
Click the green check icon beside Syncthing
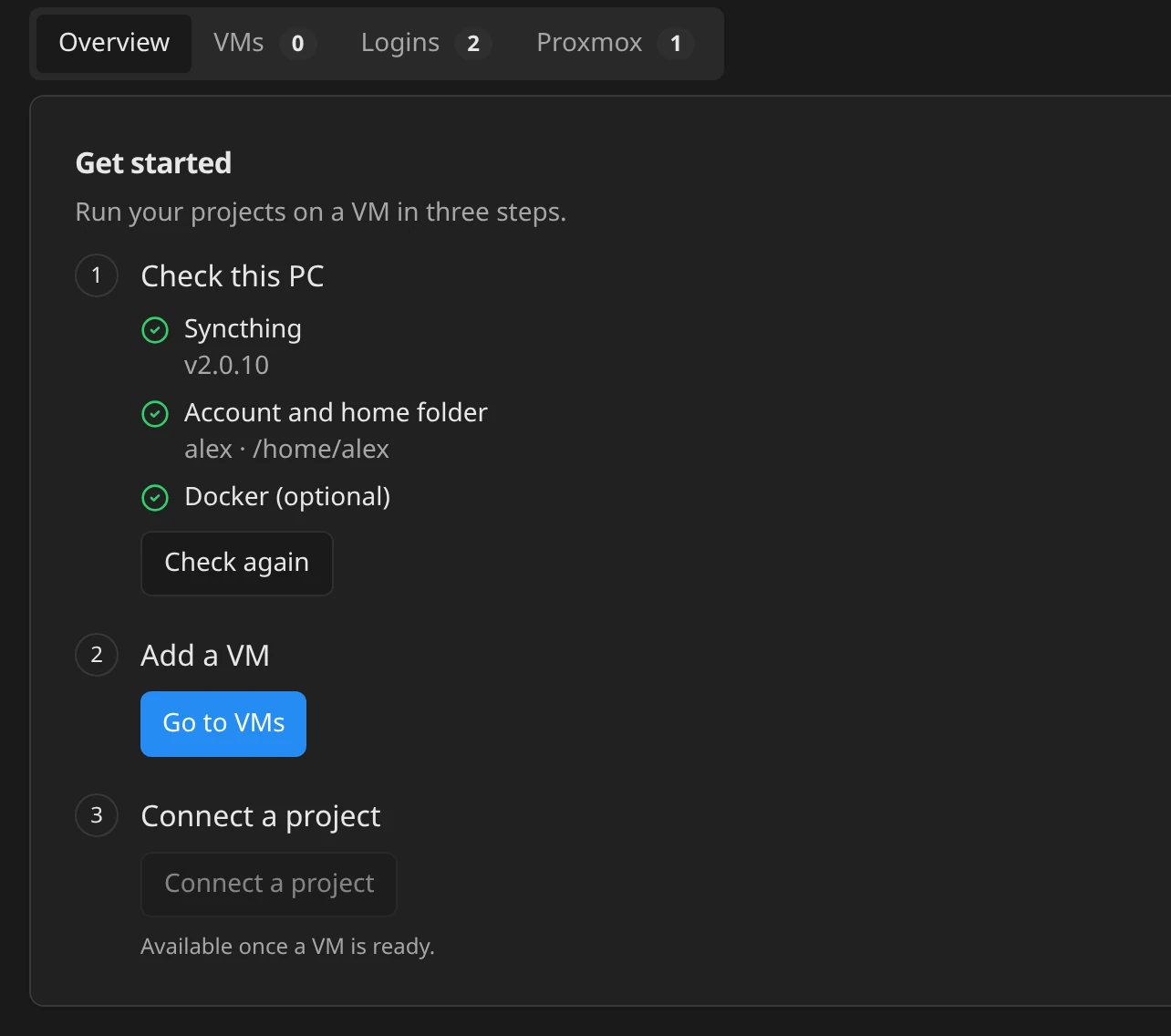pos(155,330)
